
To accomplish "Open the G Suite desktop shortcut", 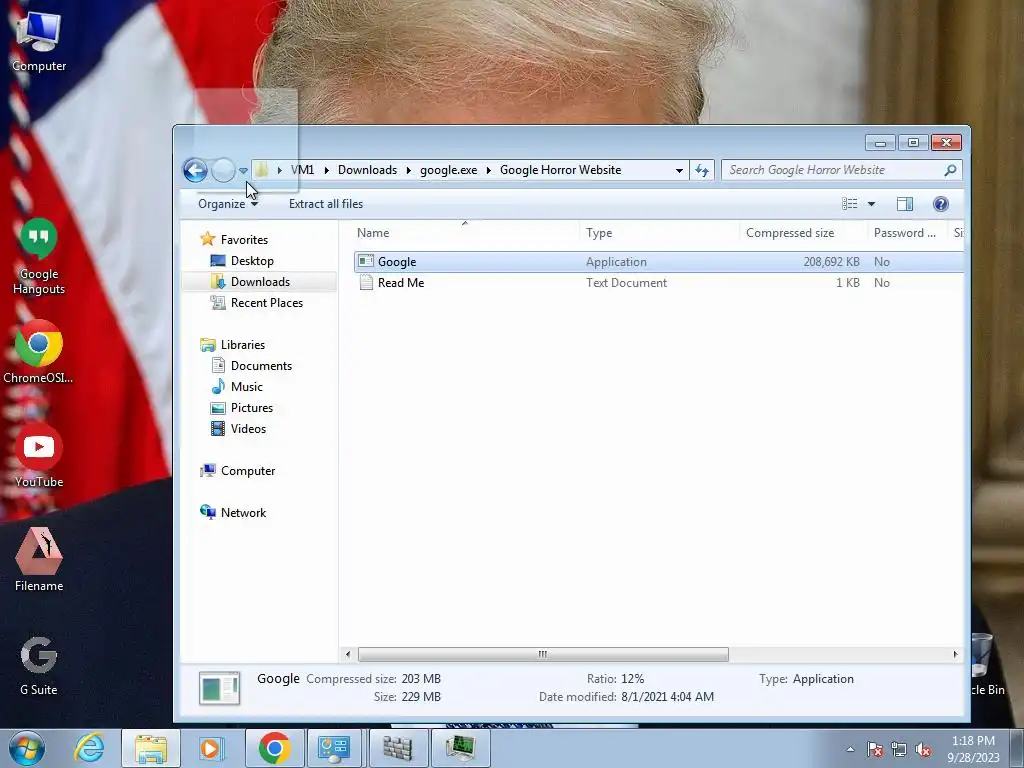I will [x=39, y=664].
